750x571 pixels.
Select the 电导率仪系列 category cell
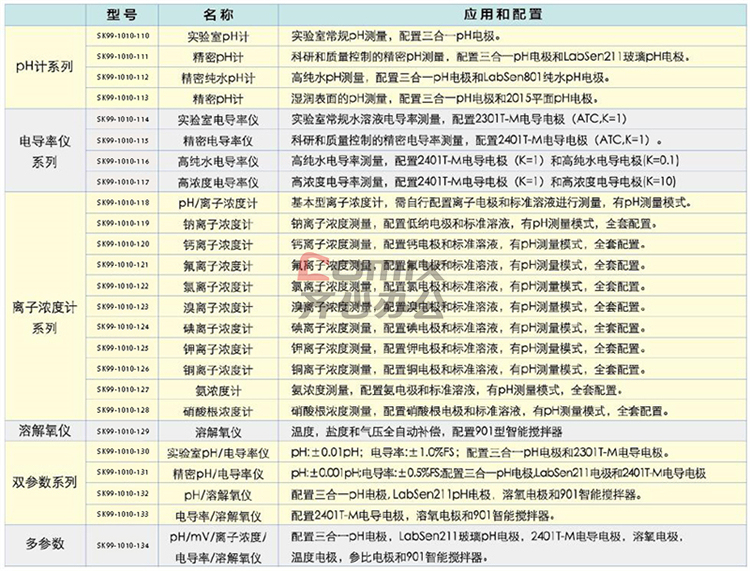pyautogui.click(x=45, y=151)
